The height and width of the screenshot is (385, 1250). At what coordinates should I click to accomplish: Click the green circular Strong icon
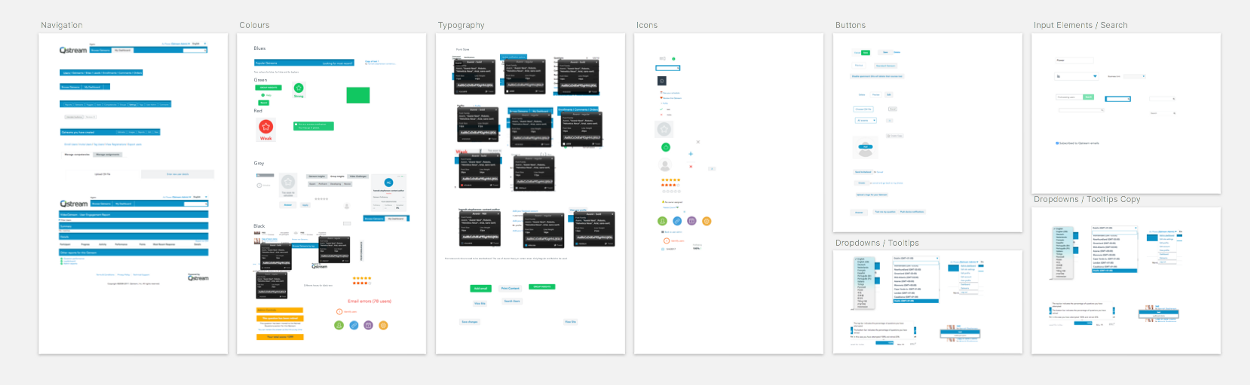coord(298,89)
